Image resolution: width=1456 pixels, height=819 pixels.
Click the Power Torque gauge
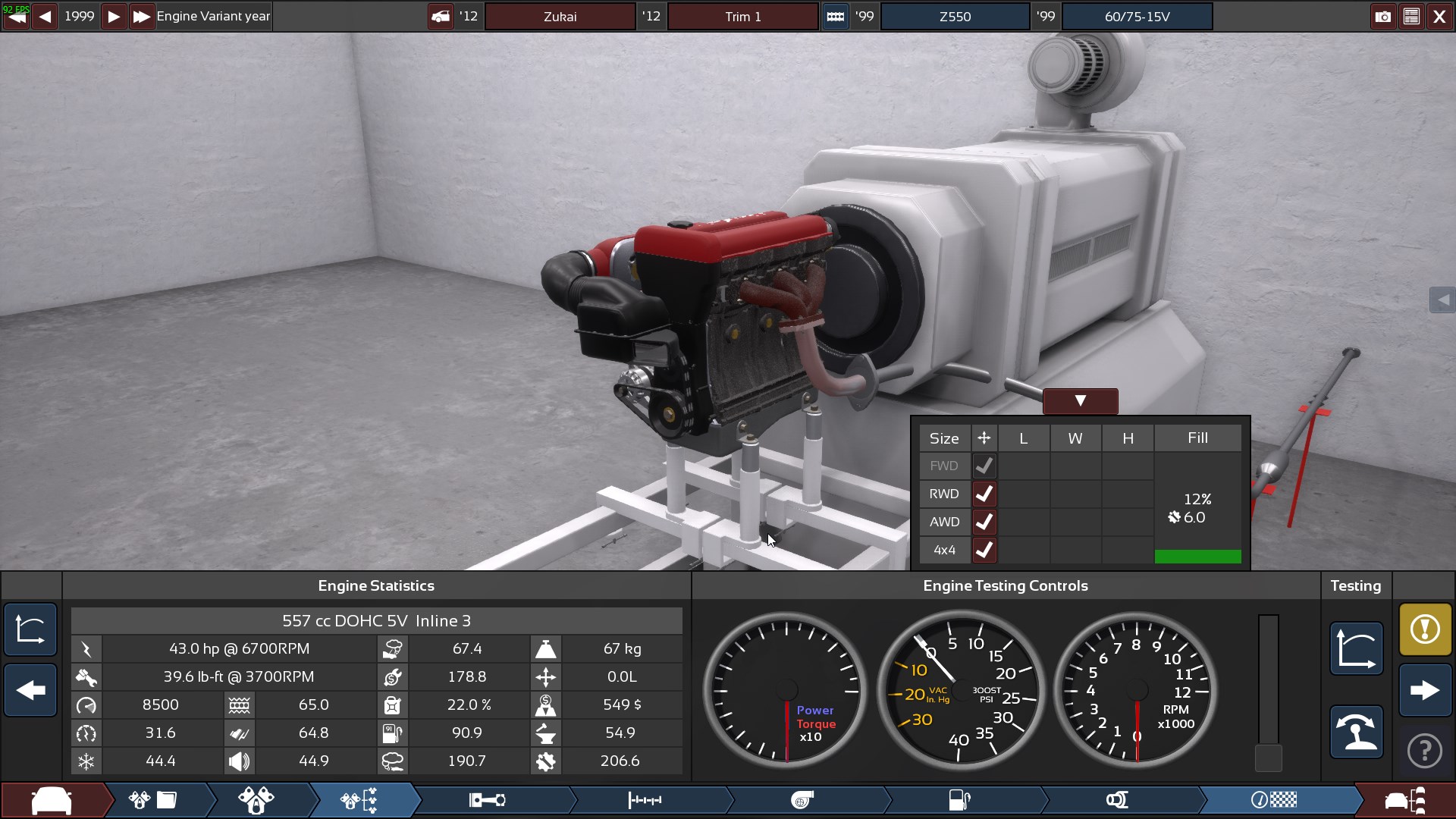pos(786,690)
